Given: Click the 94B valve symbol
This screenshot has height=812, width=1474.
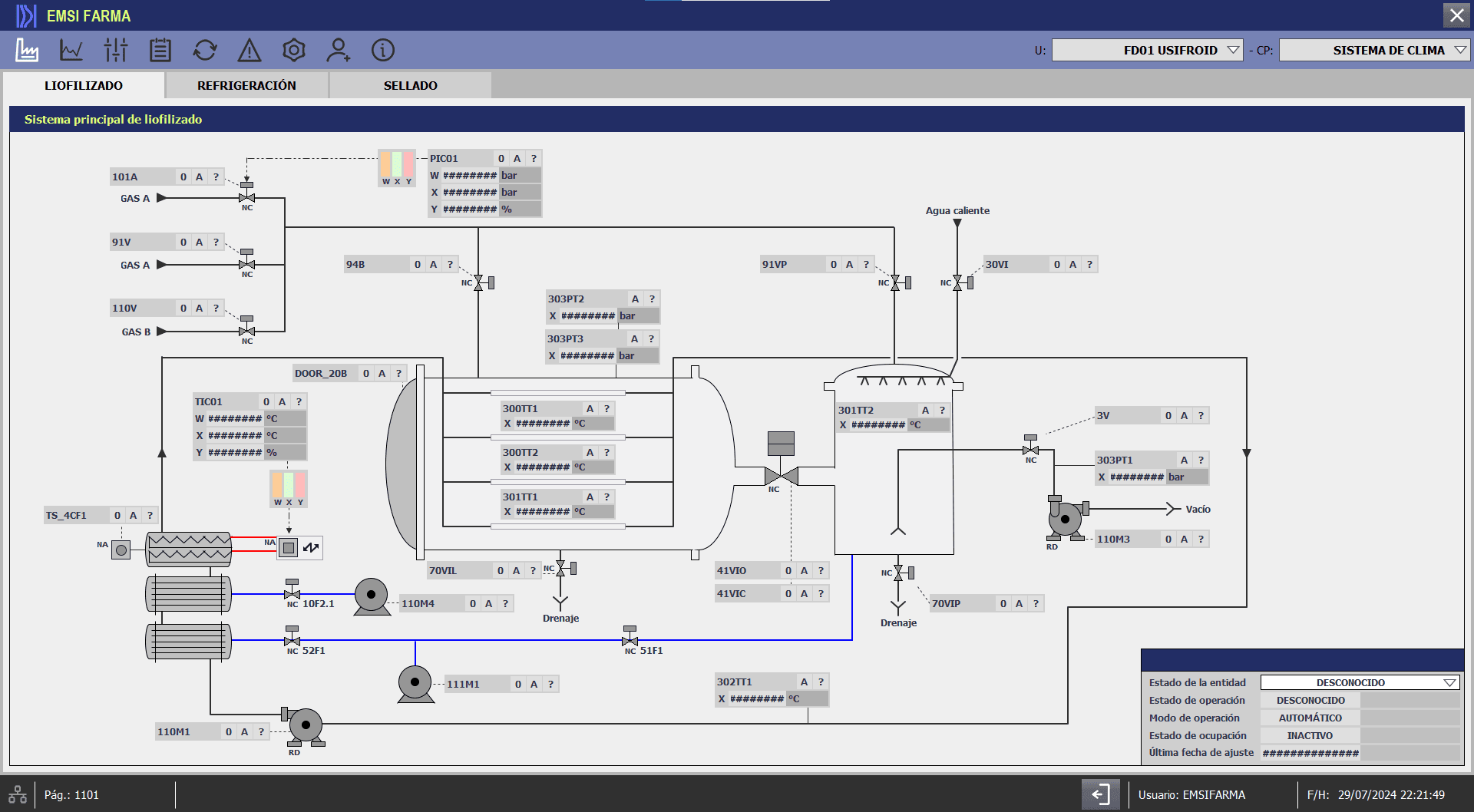Looking at the screenshot, I should click(x=482, y=283).
